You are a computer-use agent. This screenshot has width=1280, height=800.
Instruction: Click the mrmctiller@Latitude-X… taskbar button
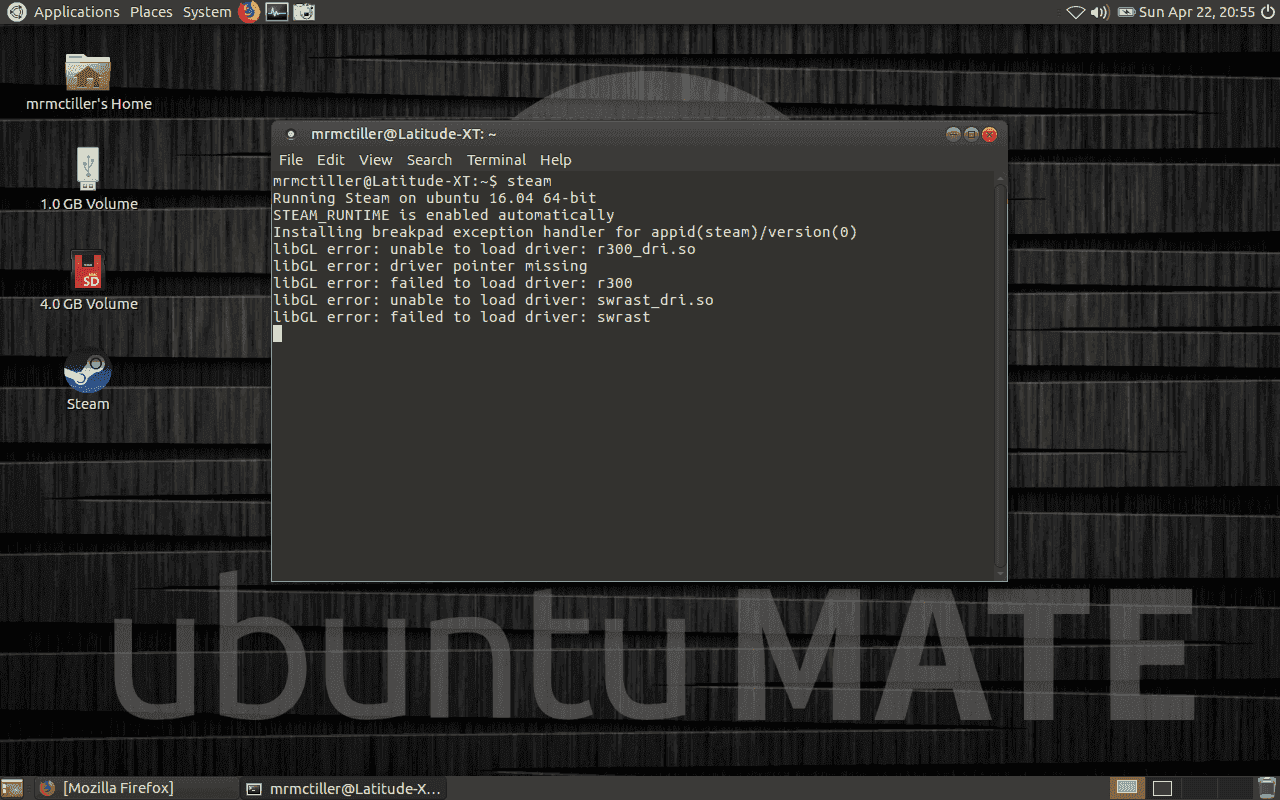(x=343, y=788)
